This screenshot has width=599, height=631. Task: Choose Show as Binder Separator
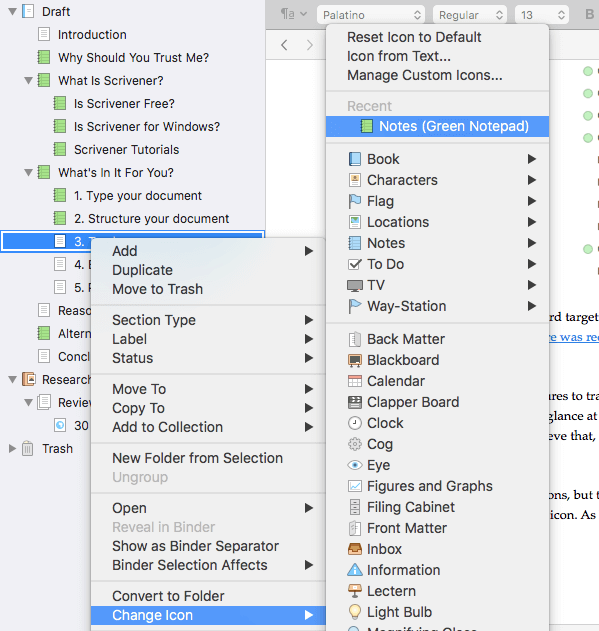coord(209,546)
